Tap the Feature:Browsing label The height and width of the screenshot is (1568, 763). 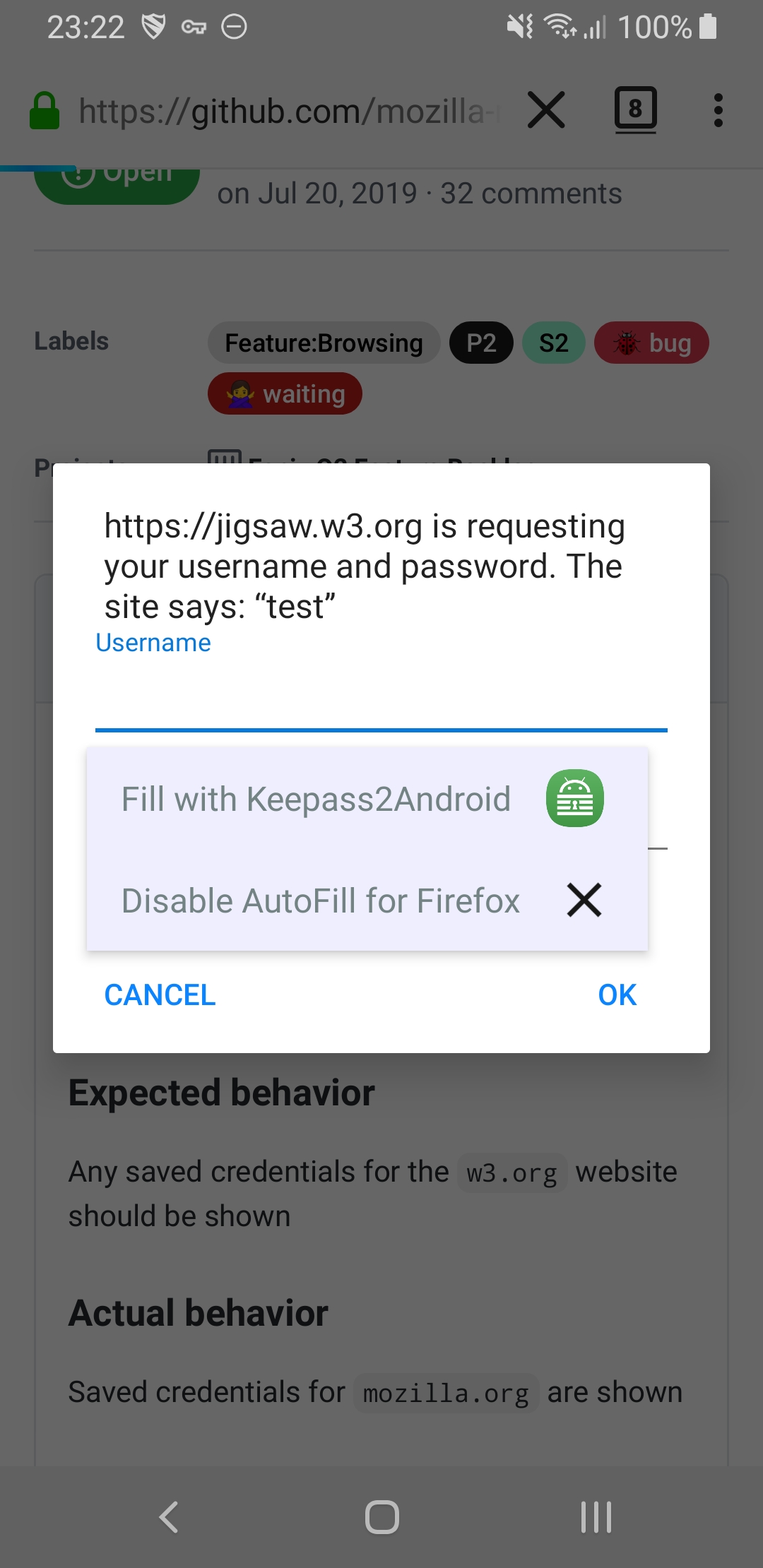[324, 343]
